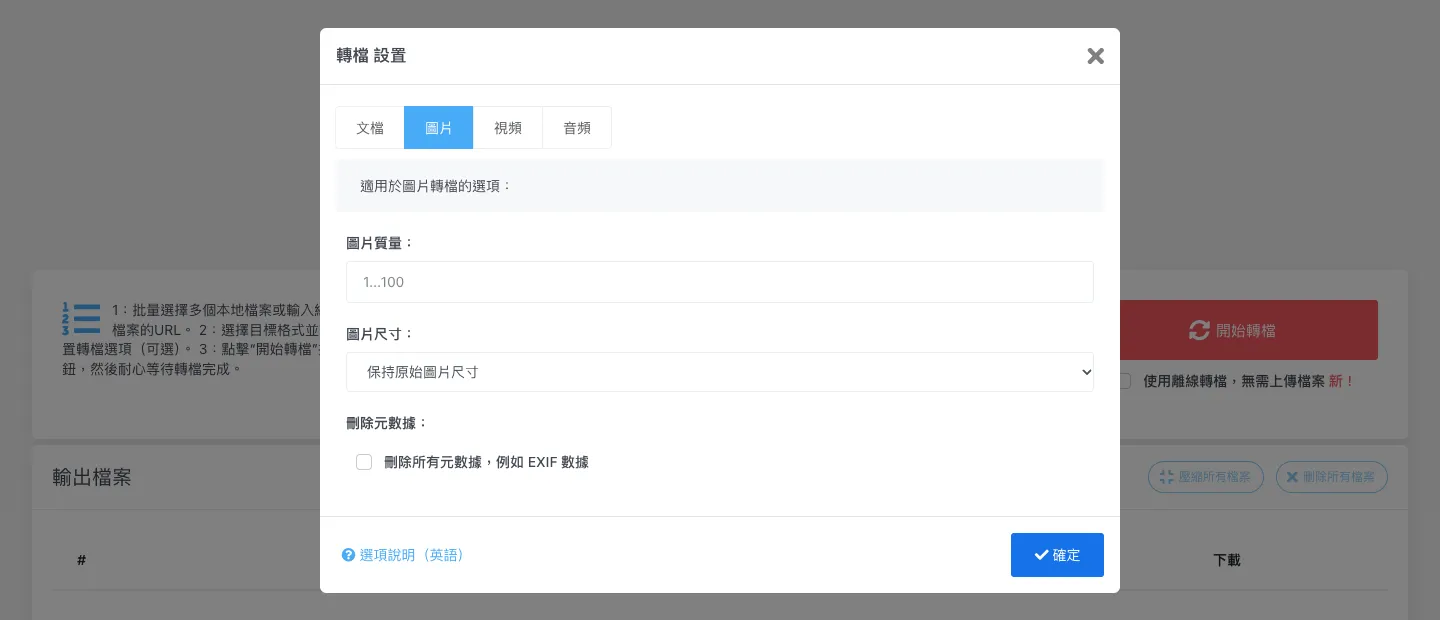Focus the 圖片質量 input field
Viewport: 1440px width, 620px height.
[x=720, y=282]
